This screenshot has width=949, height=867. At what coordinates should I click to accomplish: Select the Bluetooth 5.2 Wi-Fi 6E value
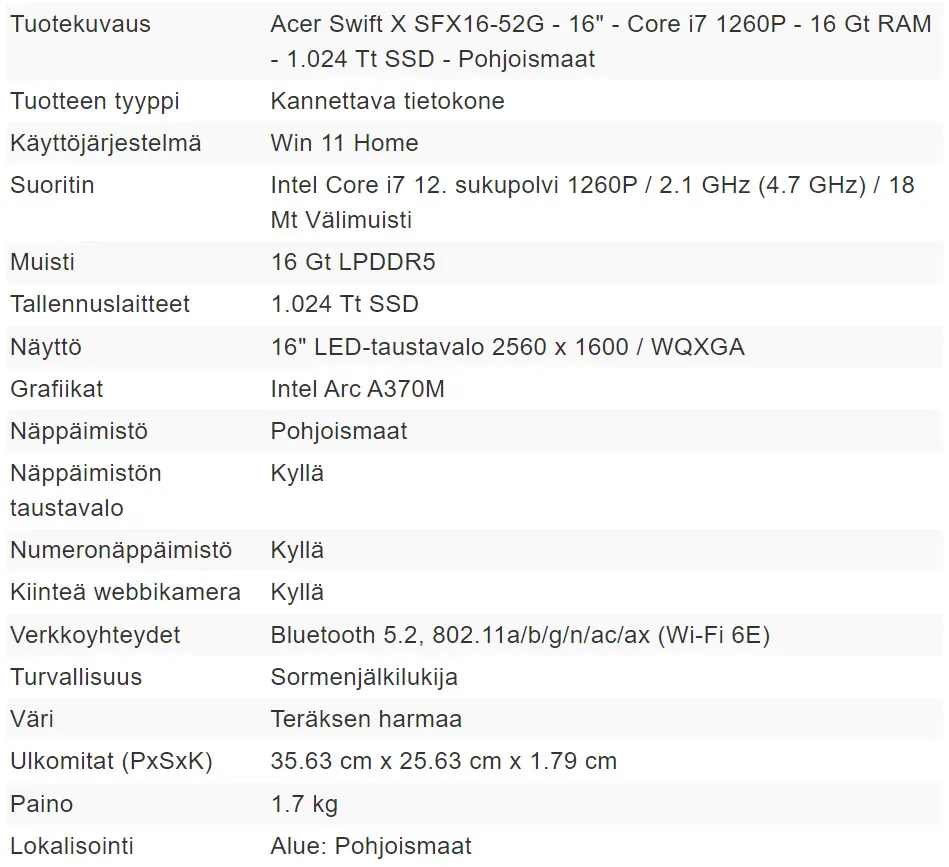pyautogui.click(x=520, y=635)
